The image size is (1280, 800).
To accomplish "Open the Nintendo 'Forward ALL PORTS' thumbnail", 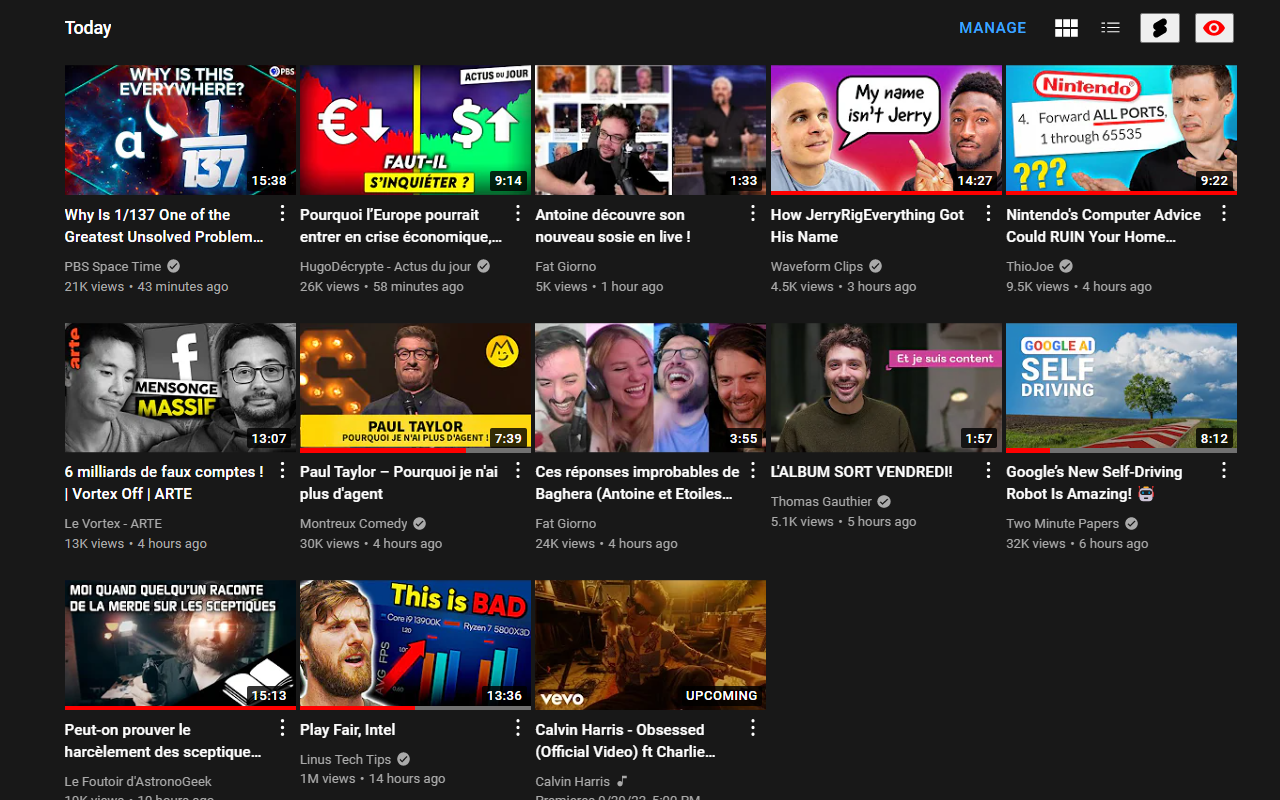I will coord(1121,130).
